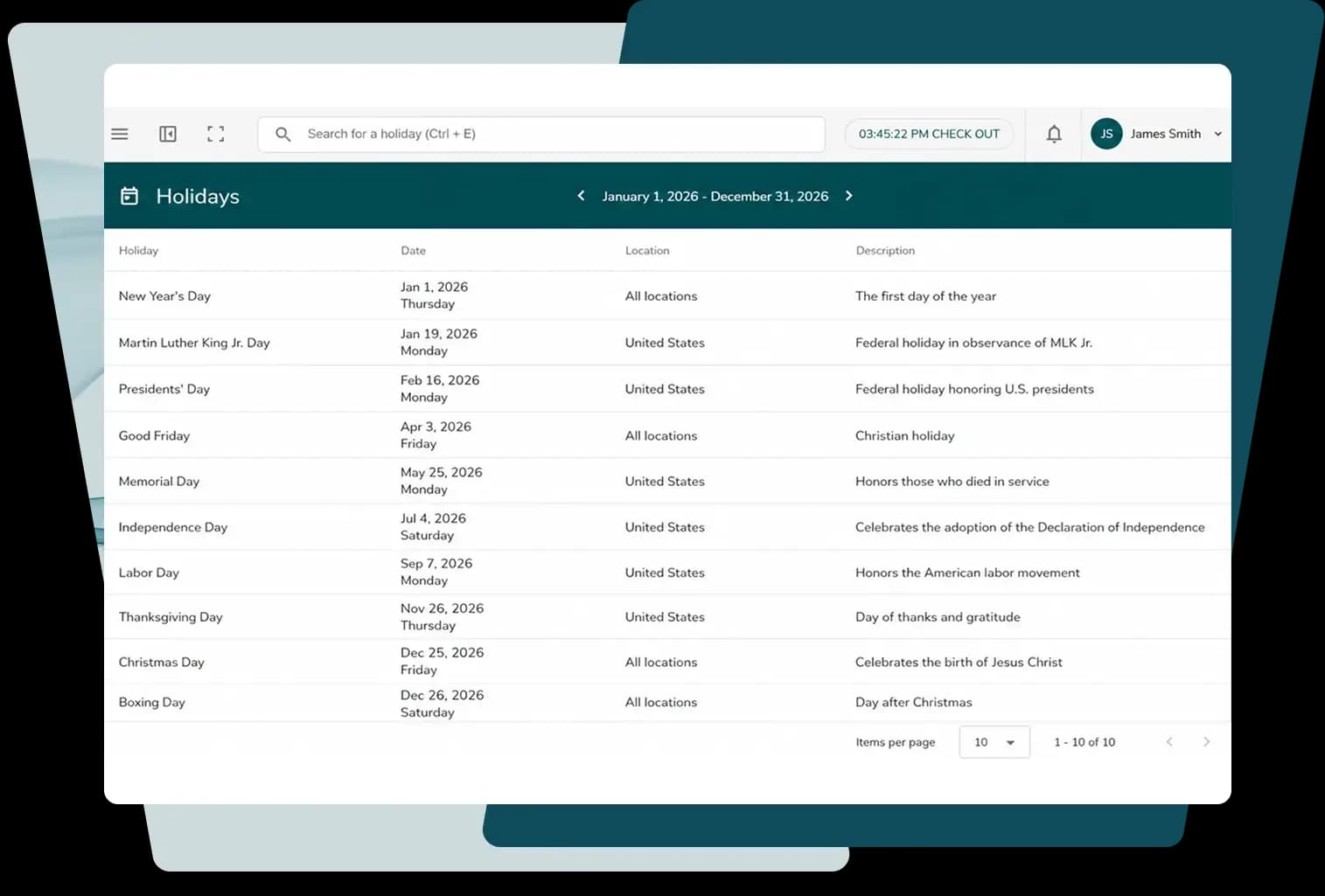Click the Apr 3, 2026 date cell
Screen dimensions: 1325x896
click(436, 435)
